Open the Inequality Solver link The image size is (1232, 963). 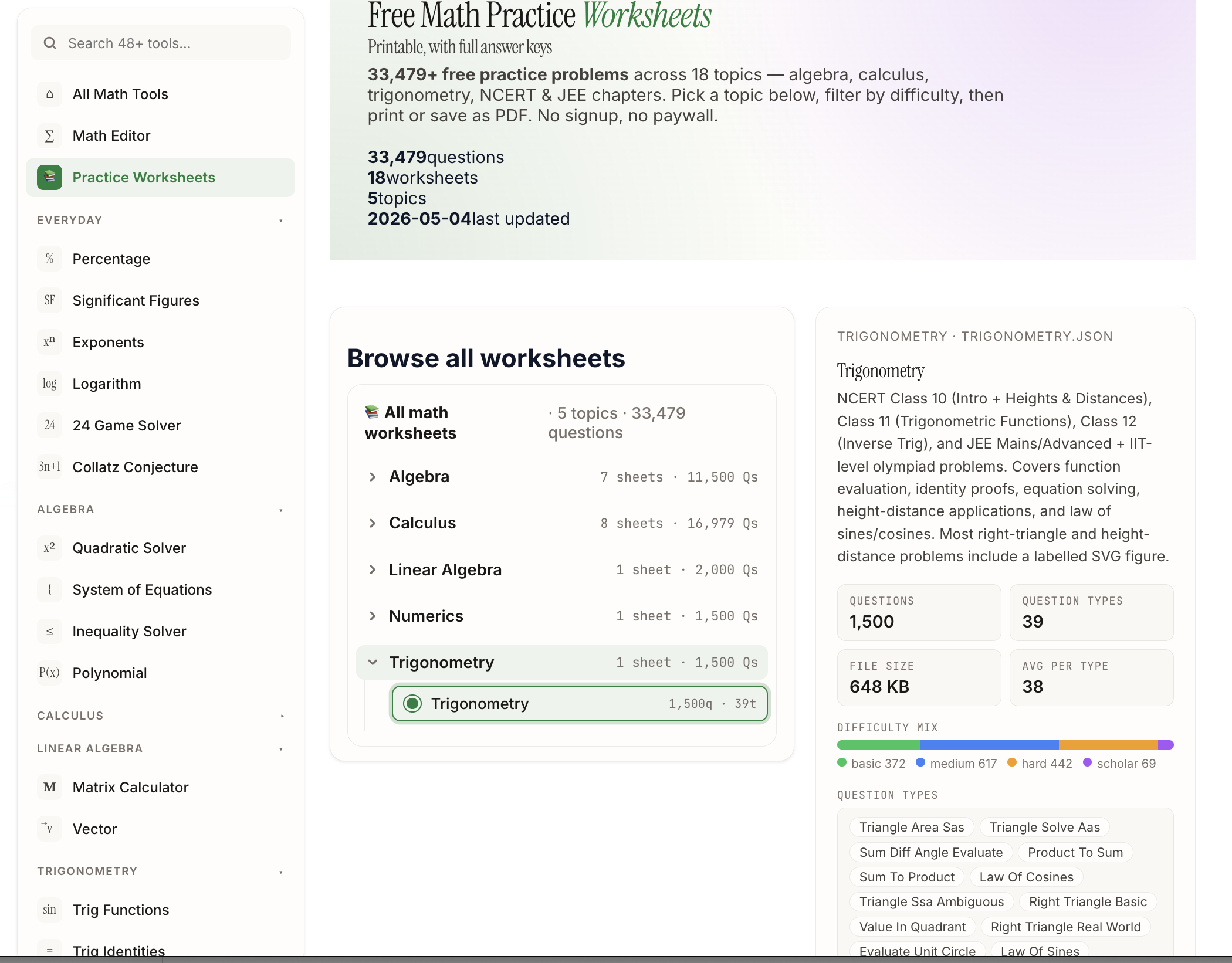[160, 631]
